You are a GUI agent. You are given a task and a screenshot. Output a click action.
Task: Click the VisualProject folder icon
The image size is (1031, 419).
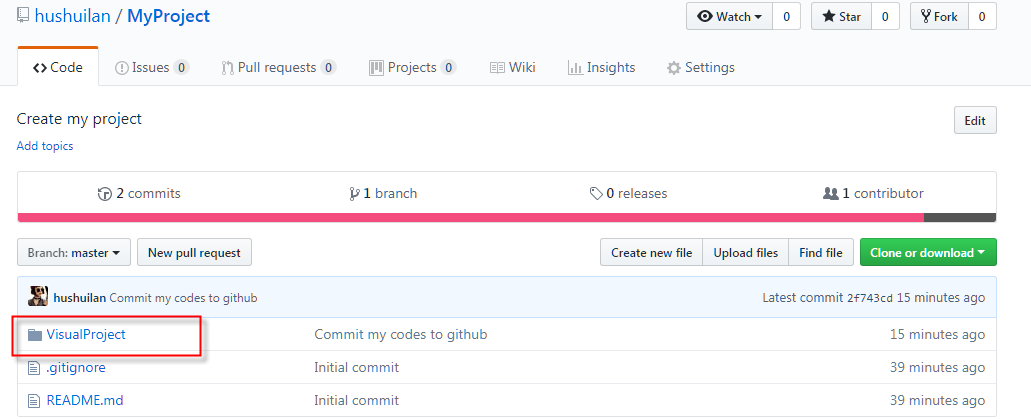tap(35, 335)
